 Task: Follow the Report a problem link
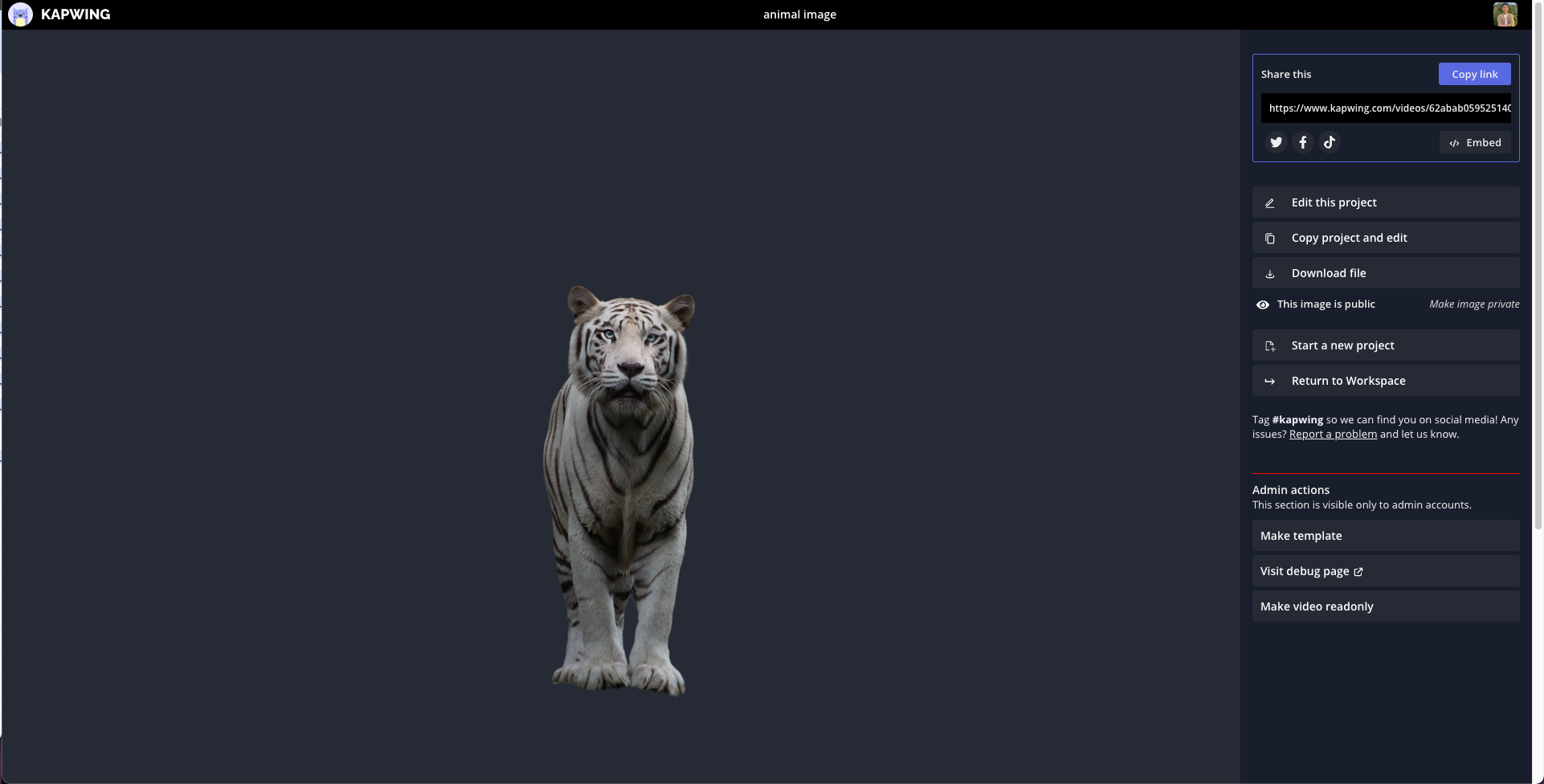[1333, 435]
